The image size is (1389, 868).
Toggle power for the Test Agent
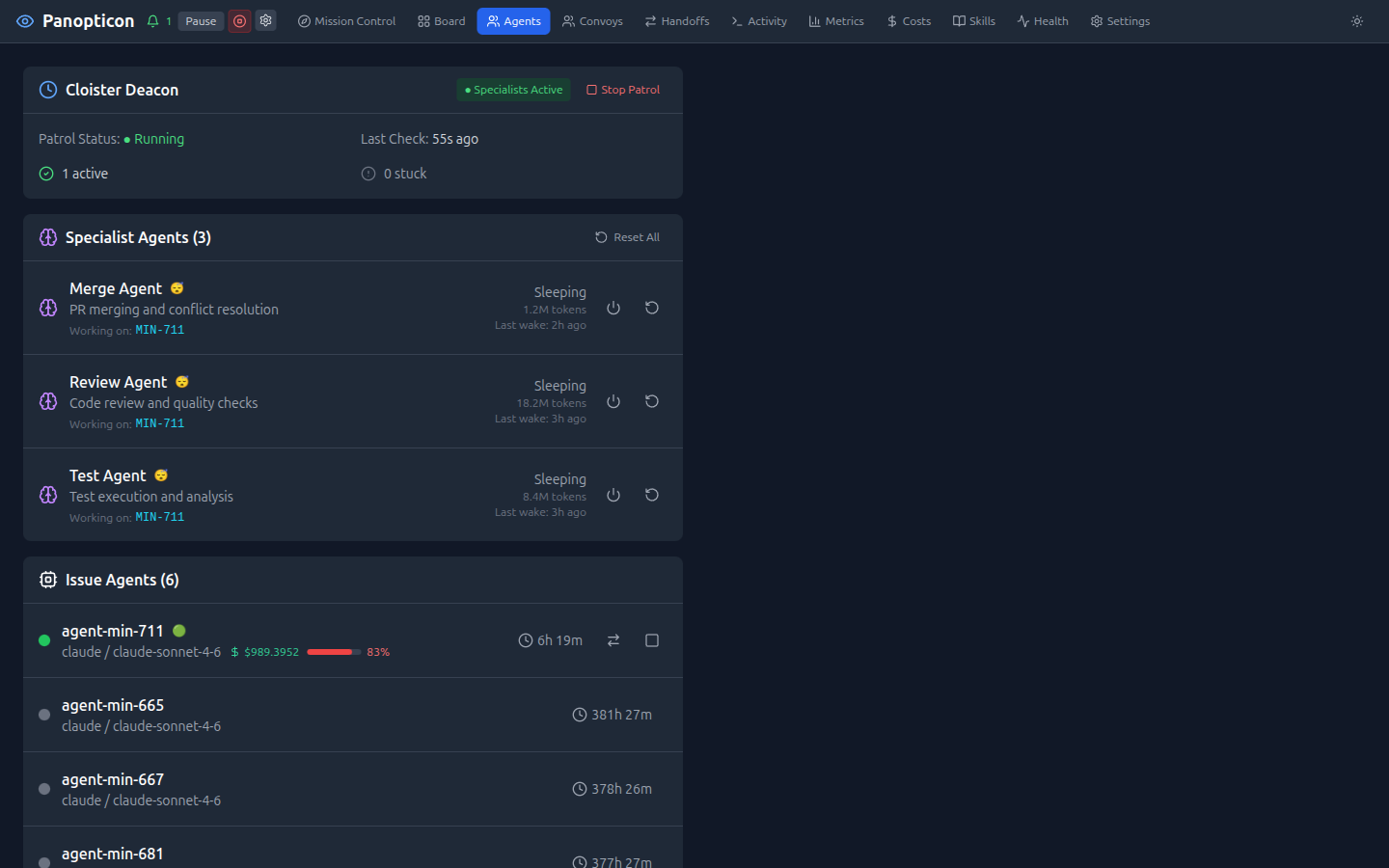click(x=613, y=495)
